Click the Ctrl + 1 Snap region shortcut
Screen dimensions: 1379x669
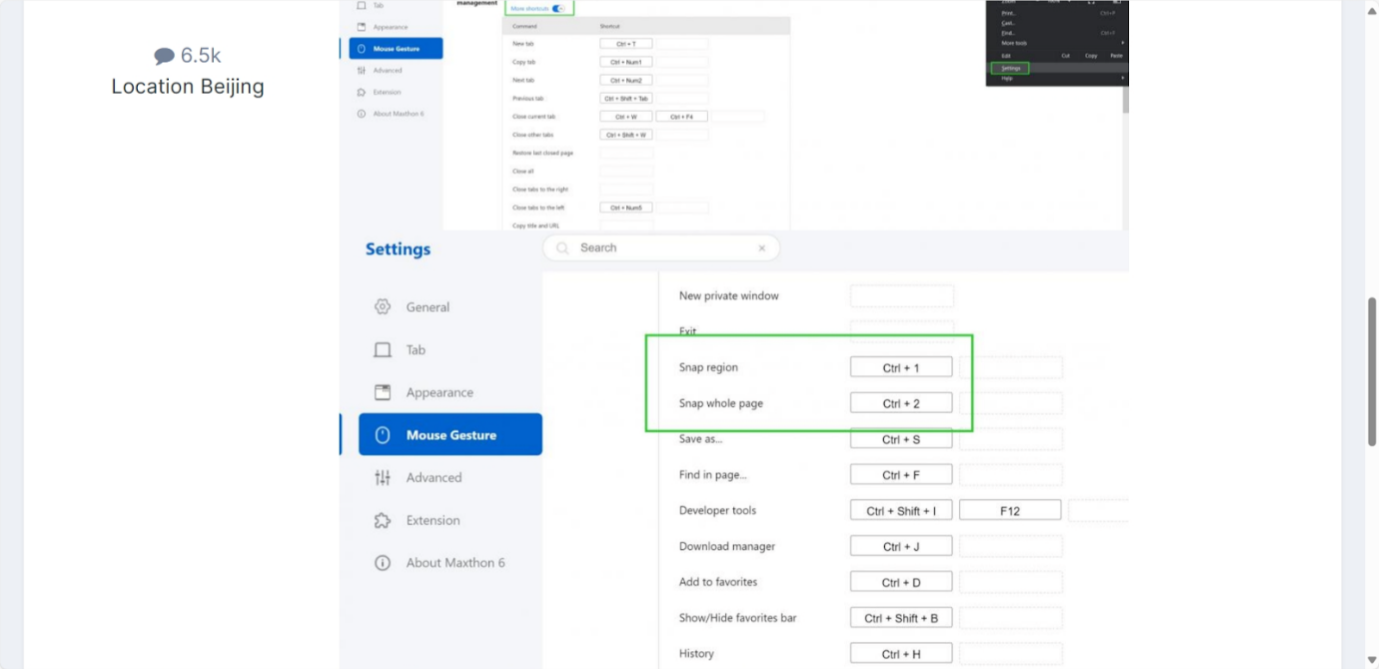click(x=901, y=368)
